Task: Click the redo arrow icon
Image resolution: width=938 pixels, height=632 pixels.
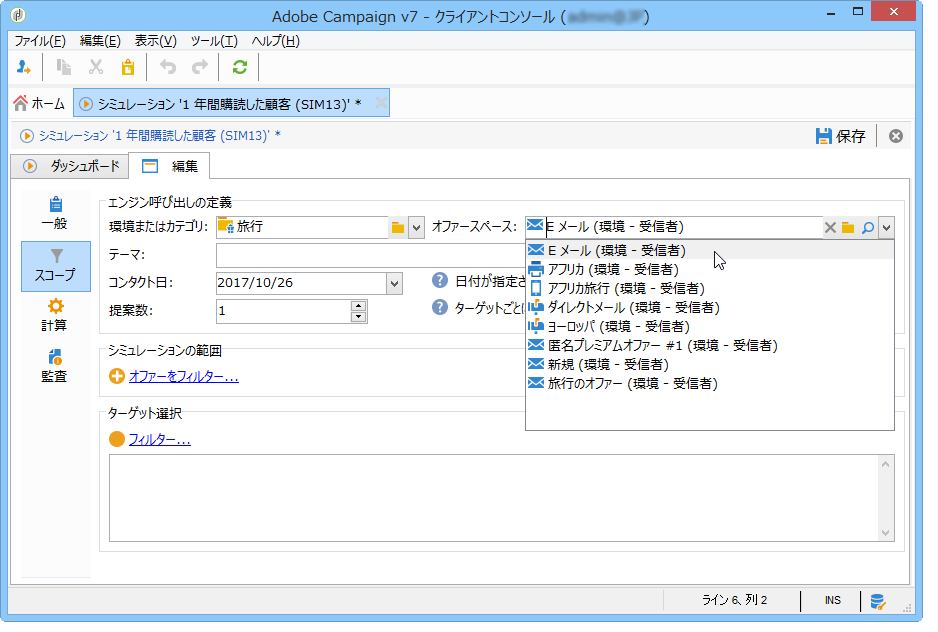Action: tap(200, 67)
